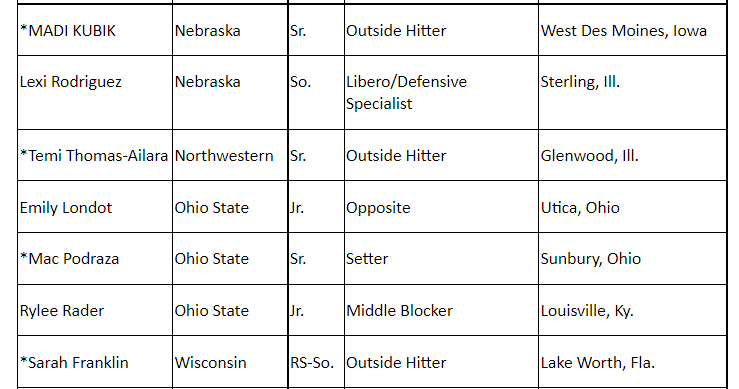Select the Emily Londot name cell
Screen dimensions: 739x389
[95, 207]
